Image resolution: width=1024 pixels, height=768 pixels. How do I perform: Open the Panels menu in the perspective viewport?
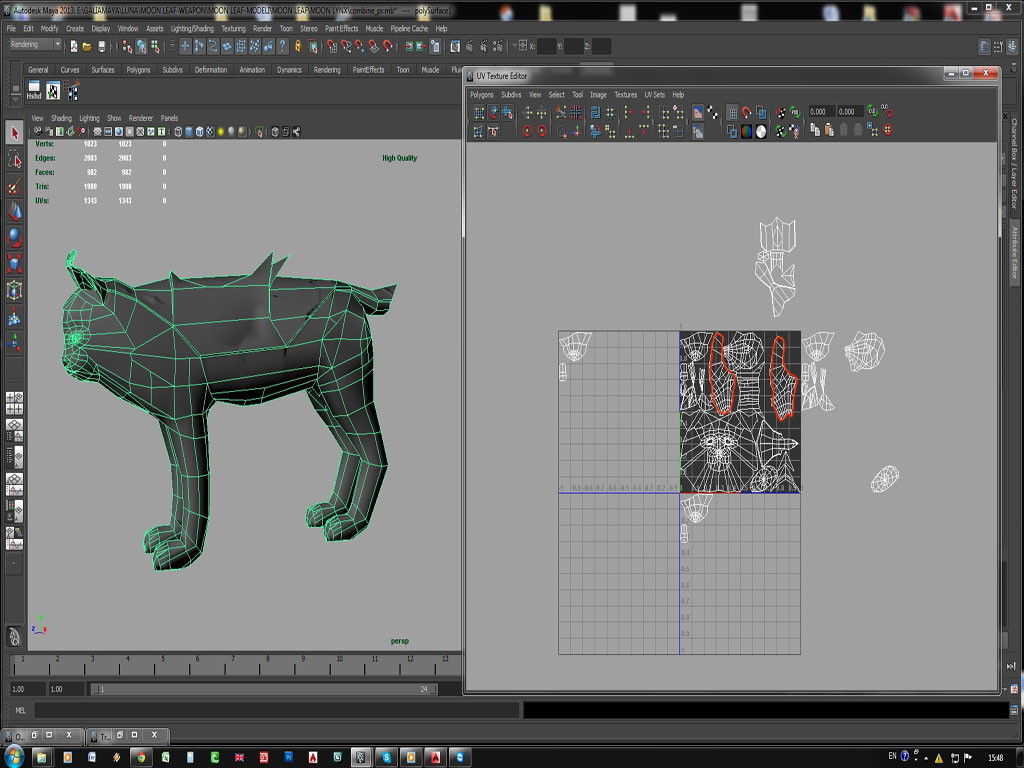pos(167,117)
